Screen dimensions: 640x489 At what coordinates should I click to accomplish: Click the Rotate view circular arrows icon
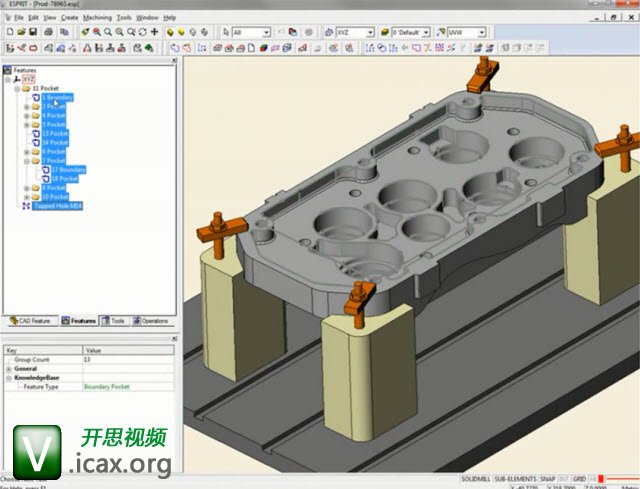pos(142,32)
